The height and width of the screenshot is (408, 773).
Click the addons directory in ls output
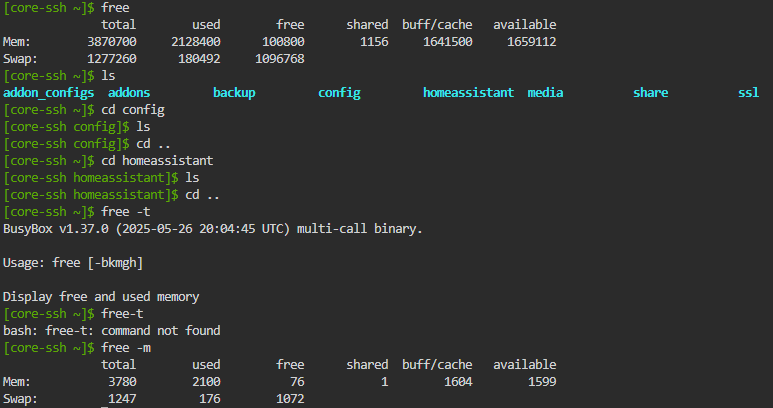(x=129, y=92)
